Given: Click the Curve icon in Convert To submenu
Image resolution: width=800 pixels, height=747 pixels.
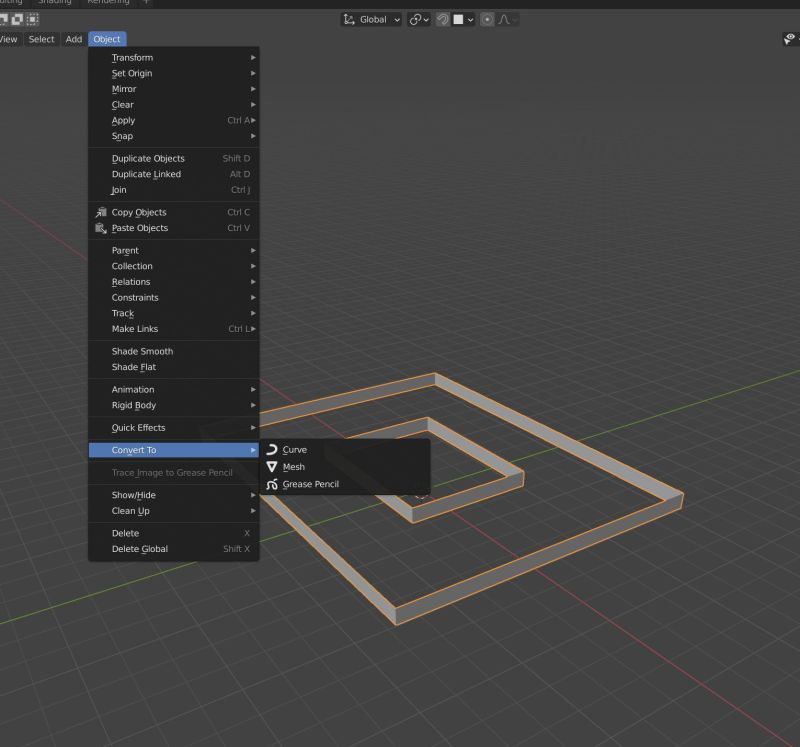Looking at the screenshot, I should (x=272, y=450).
